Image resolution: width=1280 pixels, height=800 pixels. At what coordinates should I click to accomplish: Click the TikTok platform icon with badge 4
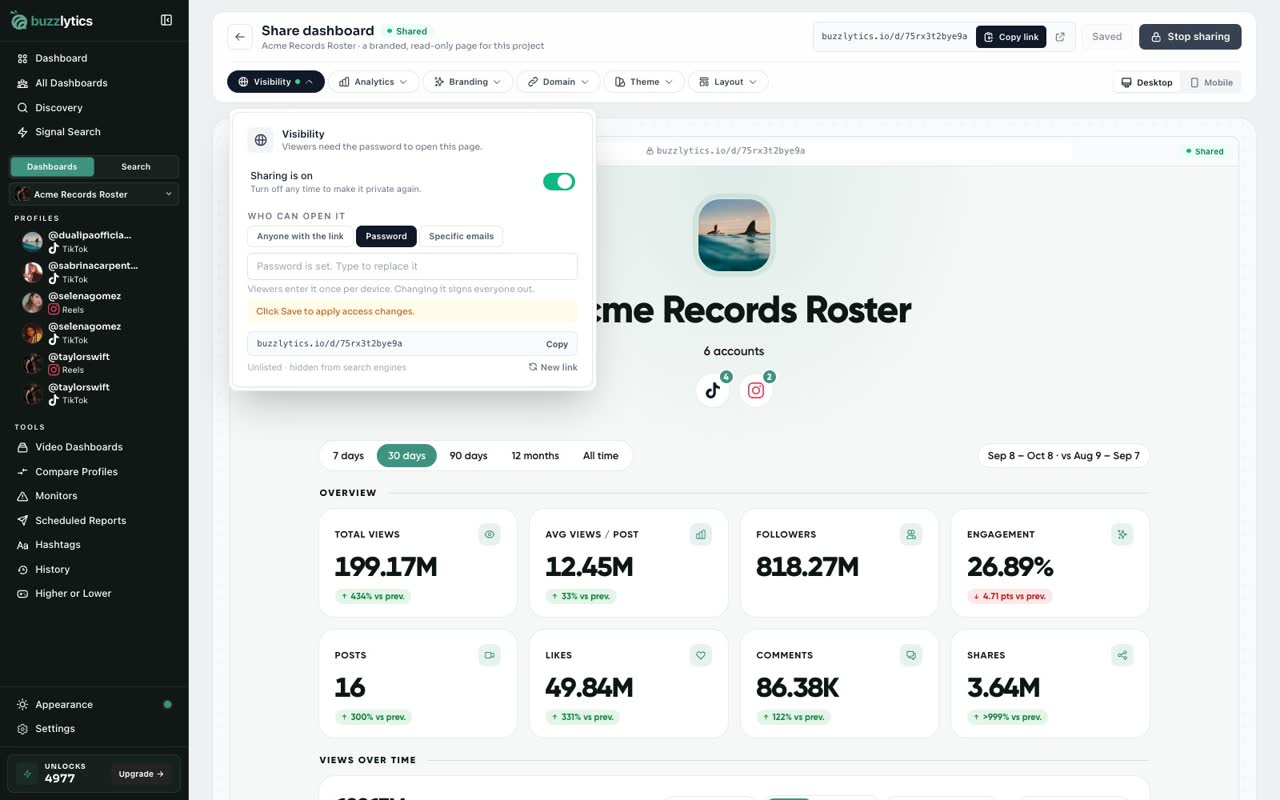(713, 390)
